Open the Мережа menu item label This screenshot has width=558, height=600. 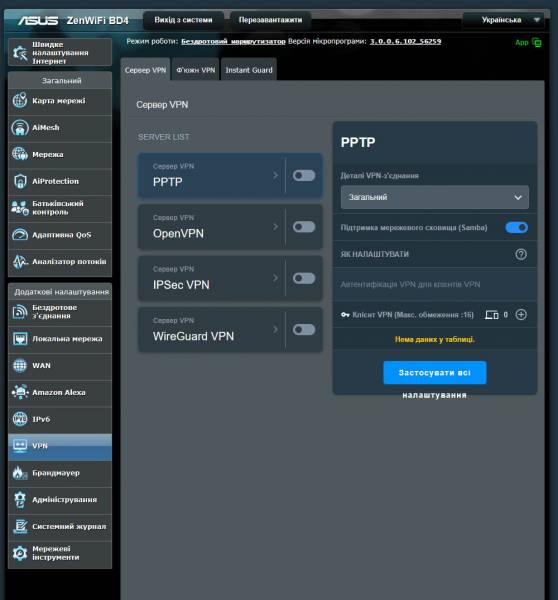tap(48, 155)
